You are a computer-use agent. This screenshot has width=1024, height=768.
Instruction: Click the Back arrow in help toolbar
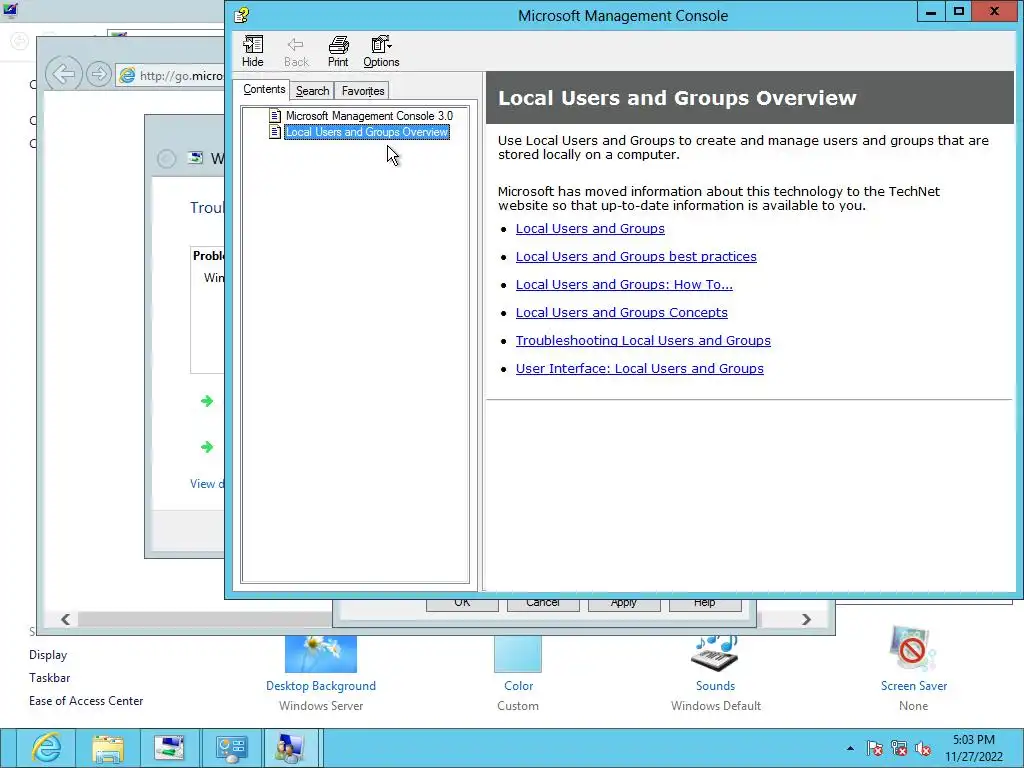(296, 52)
